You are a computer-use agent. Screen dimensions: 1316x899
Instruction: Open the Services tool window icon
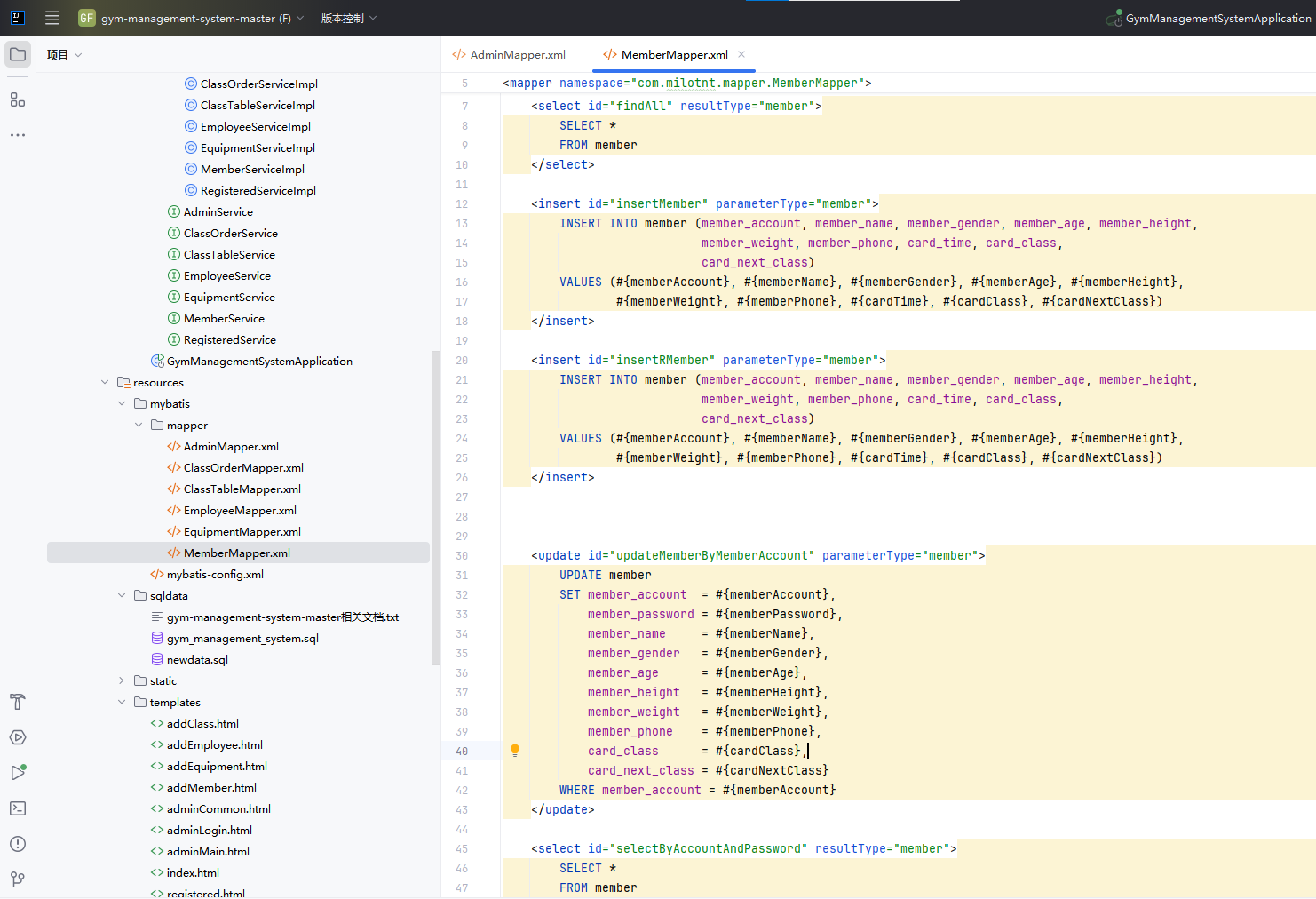tap(18, 737)
